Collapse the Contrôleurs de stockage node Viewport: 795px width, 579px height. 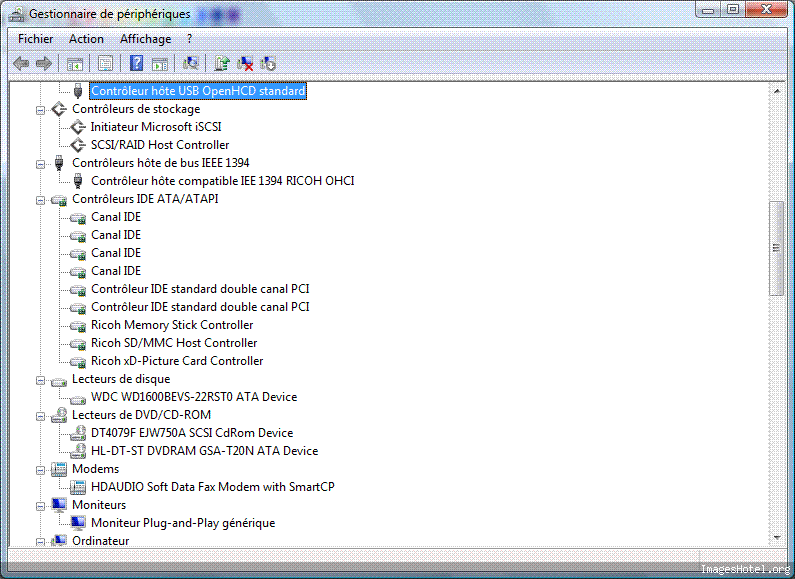[41, 109]
